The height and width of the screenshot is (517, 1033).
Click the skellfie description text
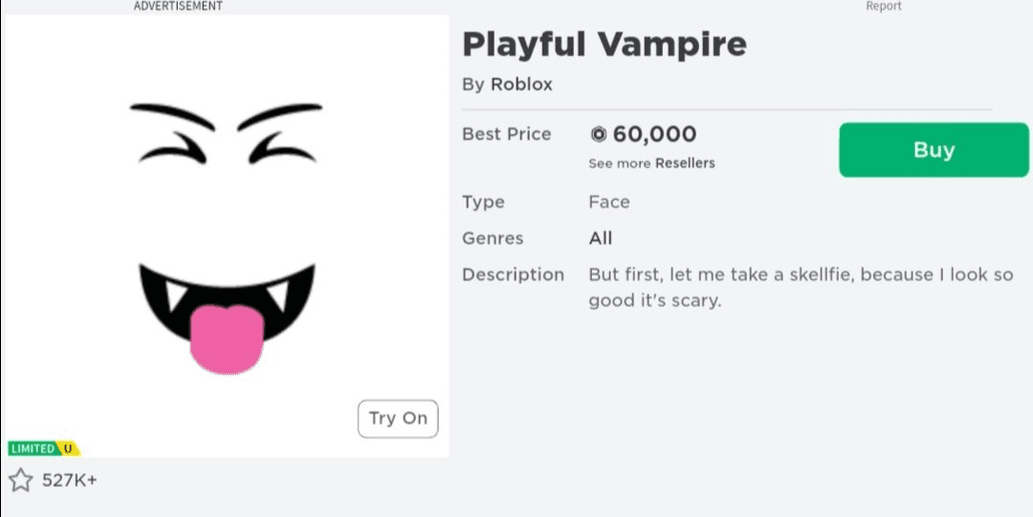point(800,288)
